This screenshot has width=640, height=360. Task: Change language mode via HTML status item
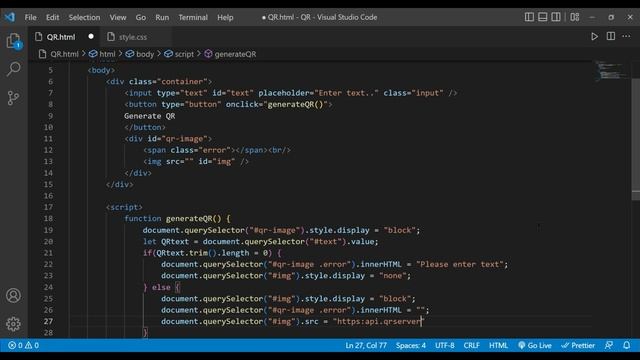click(498, 345)
